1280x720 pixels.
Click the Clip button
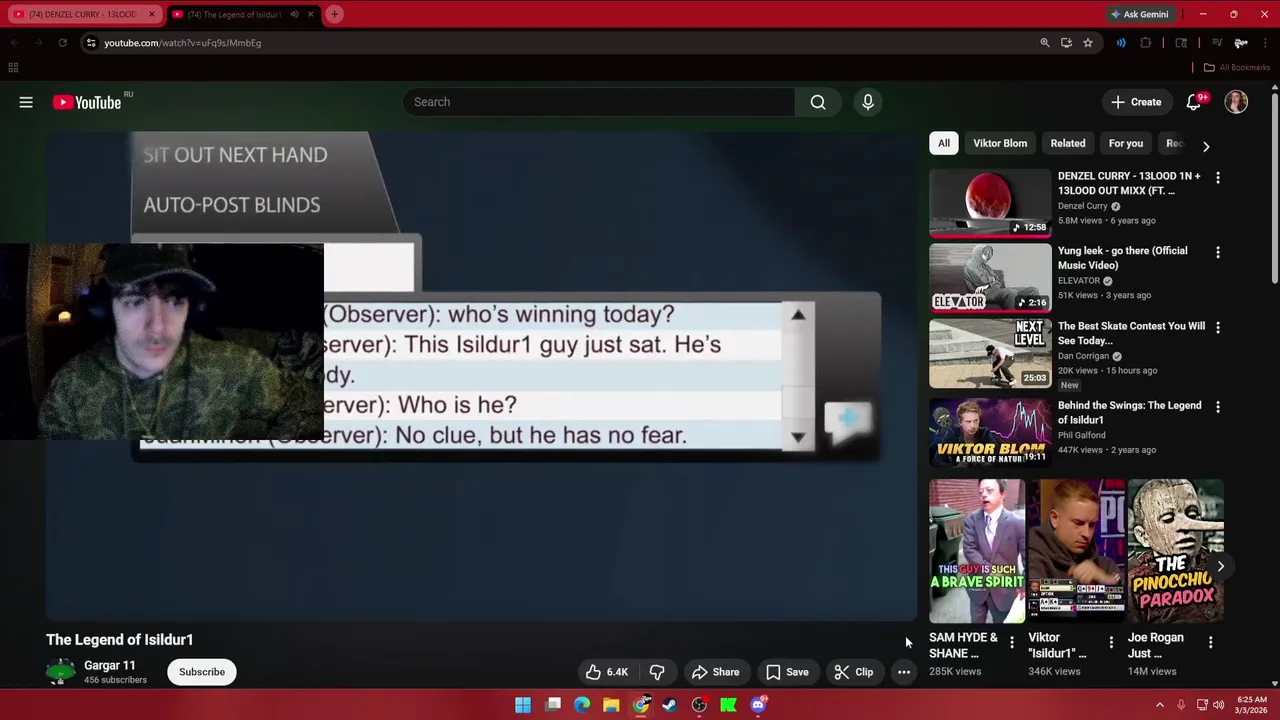pos(853,672)
